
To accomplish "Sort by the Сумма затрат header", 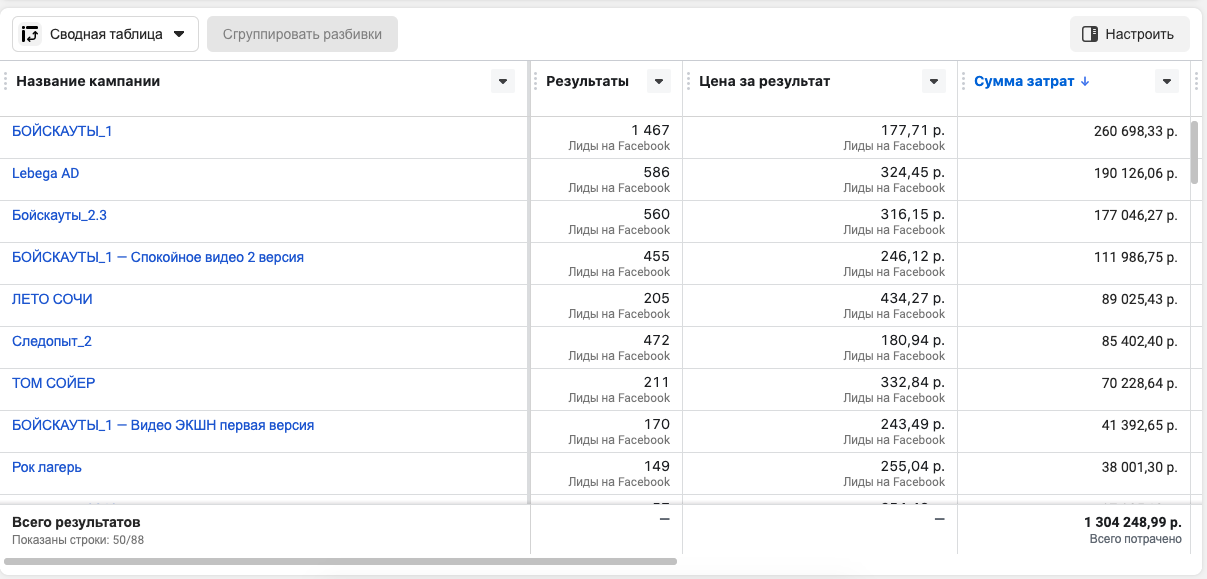I will tap(1024, 82).
